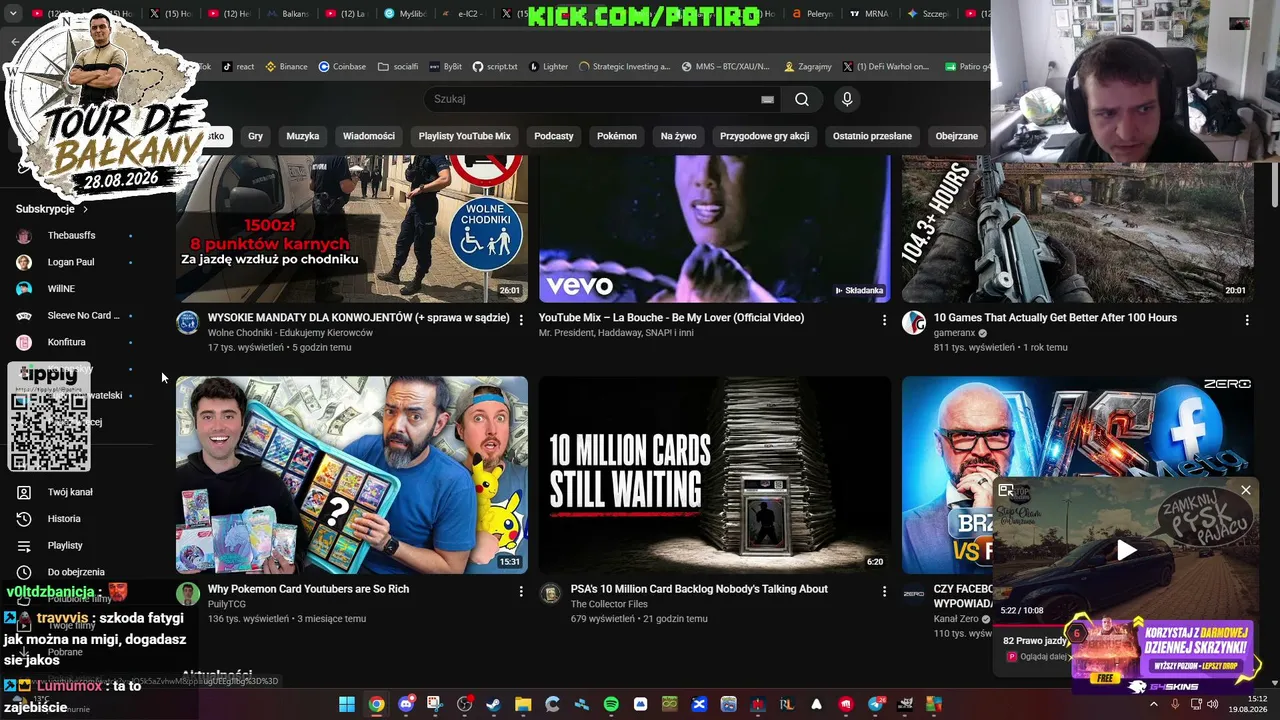Filter feed by Pokémon chip

pos(617,136)
